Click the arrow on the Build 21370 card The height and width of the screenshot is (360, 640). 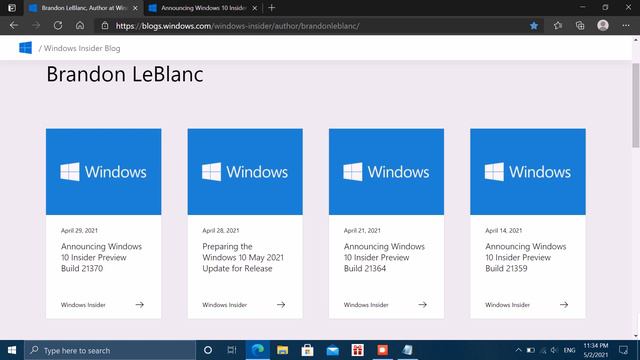(x=140, y=304)
